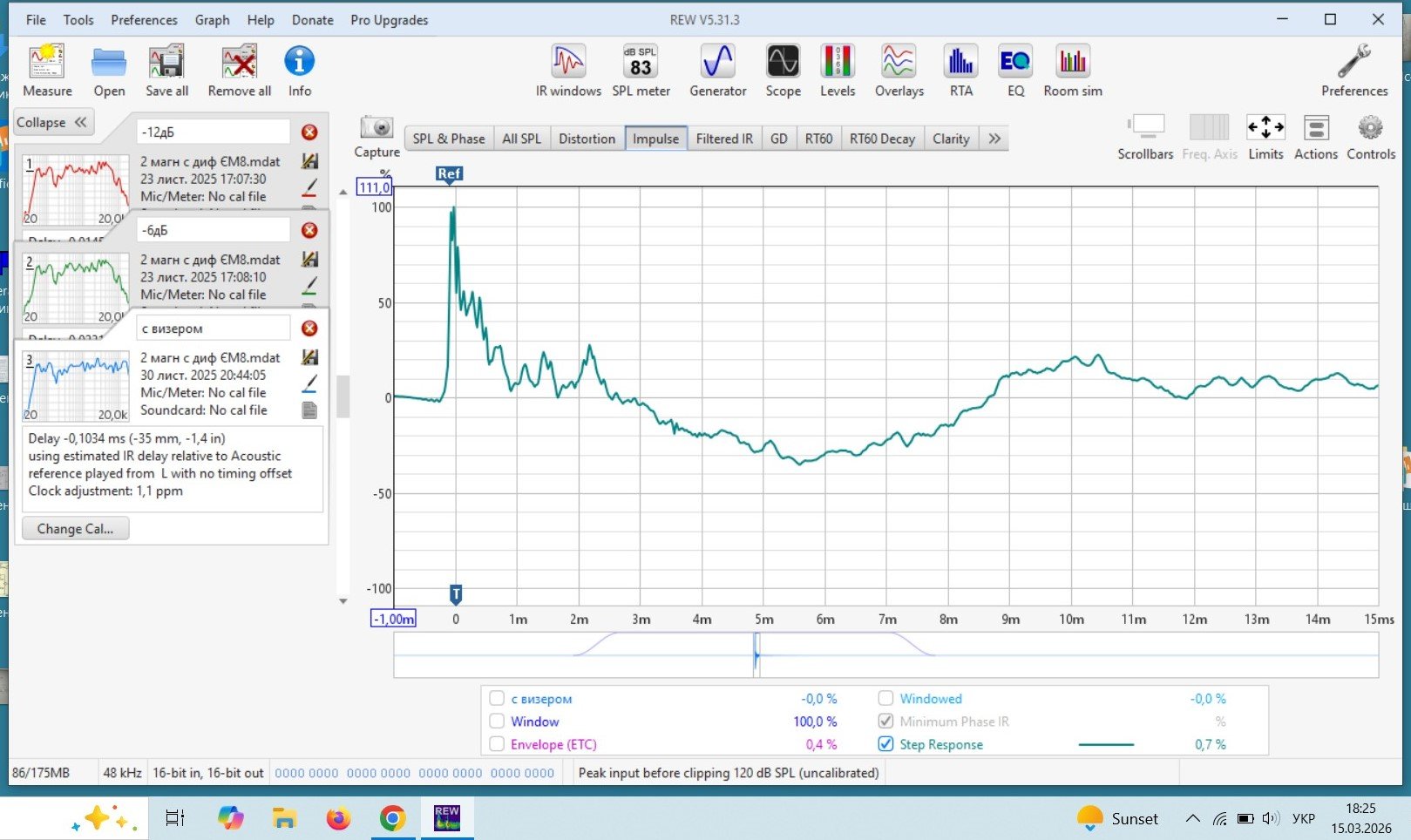Switch to the GD tab
The height and width of the screenshot is (840, 1411).
[779, 139]
